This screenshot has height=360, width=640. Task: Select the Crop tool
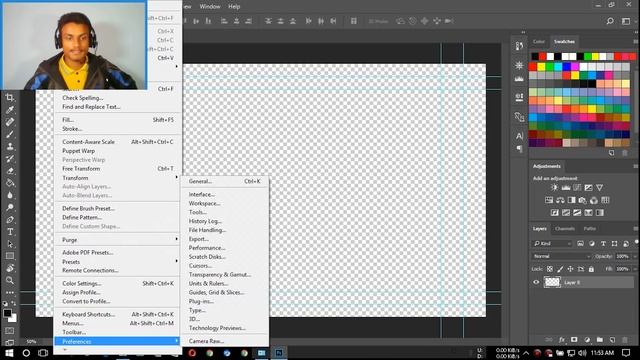click(x=10, y=97)
